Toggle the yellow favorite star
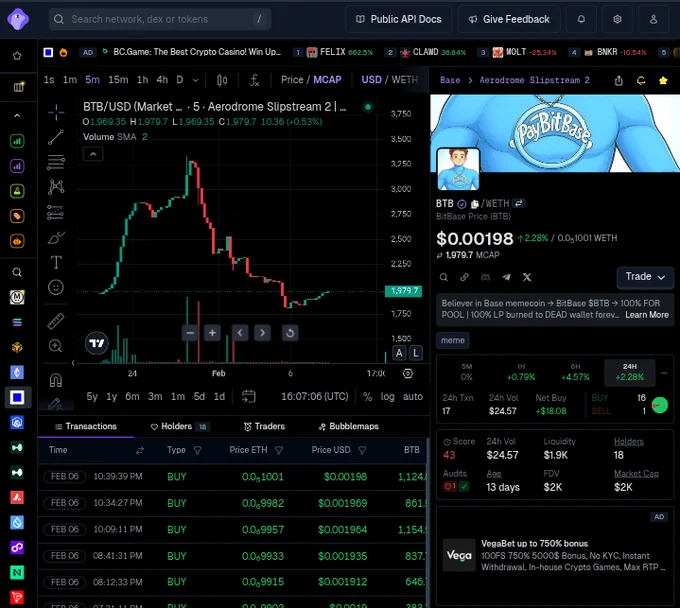The height and width of the screenshot is (608, 680). click(663, 80)
